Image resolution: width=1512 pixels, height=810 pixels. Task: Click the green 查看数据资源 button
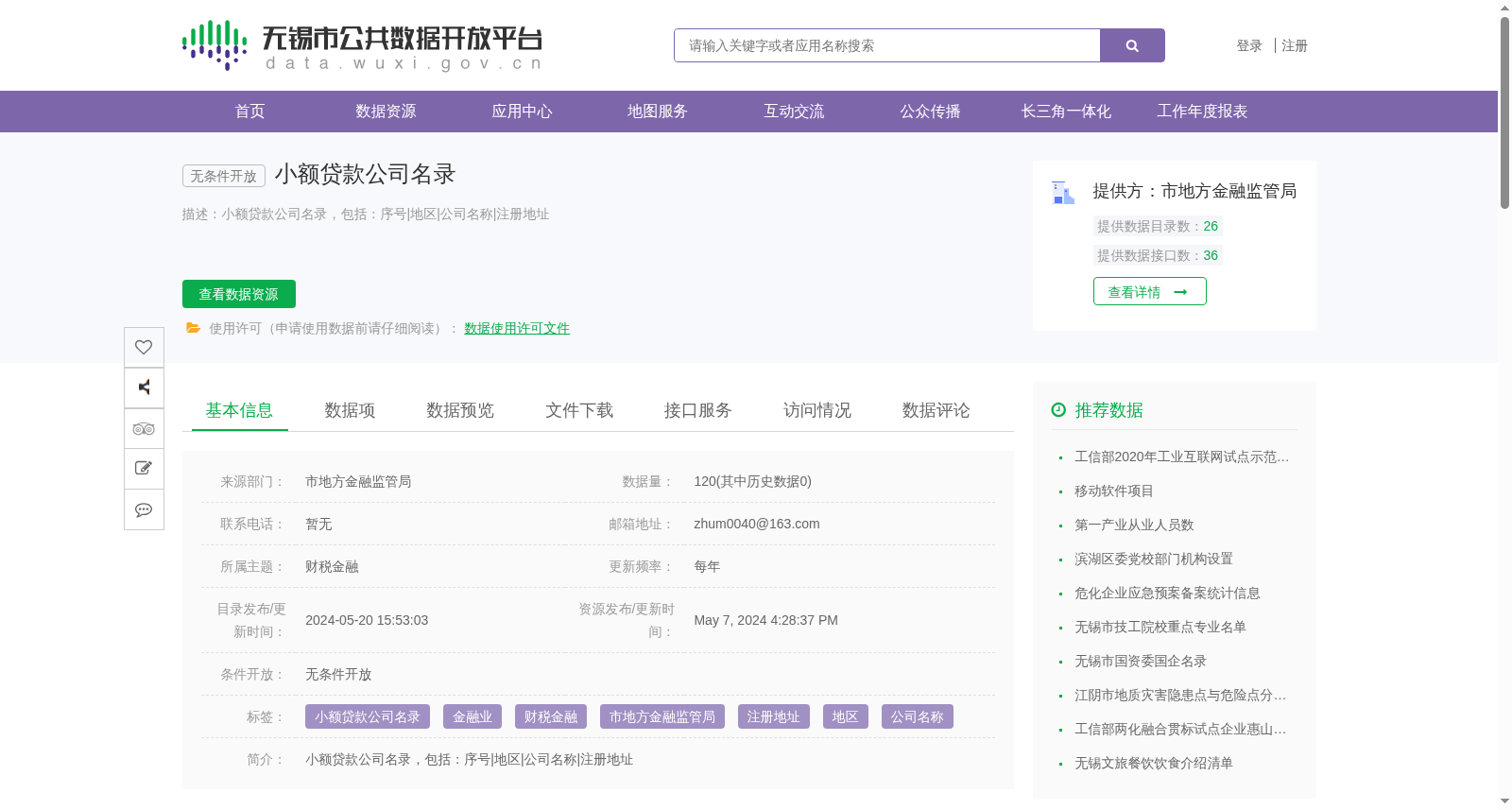tap(239, 294)
